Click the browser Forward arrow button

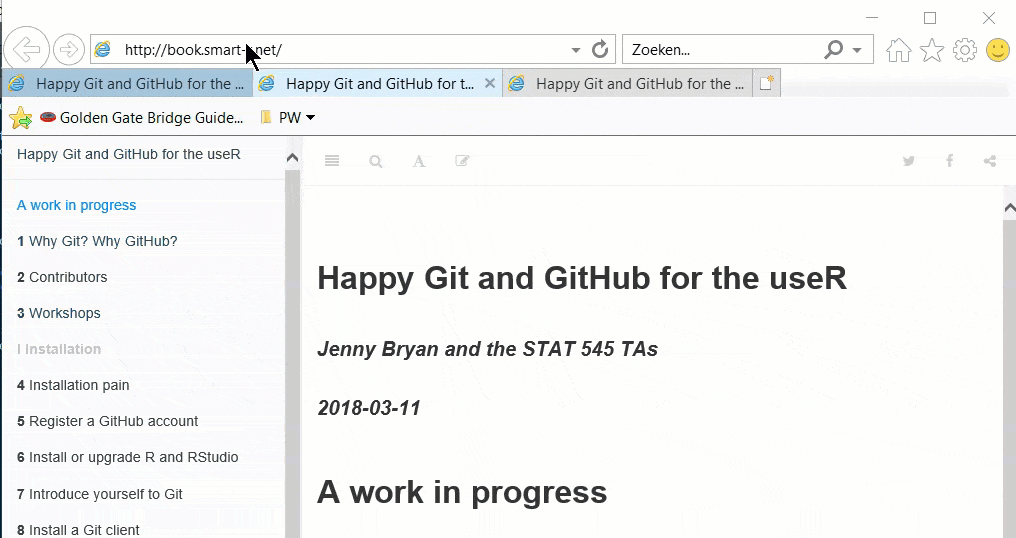point(69,49)
